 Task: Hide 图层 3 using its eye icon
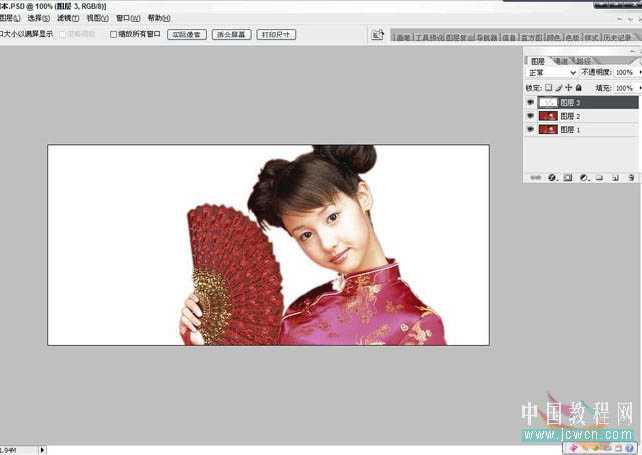[530, 102]
